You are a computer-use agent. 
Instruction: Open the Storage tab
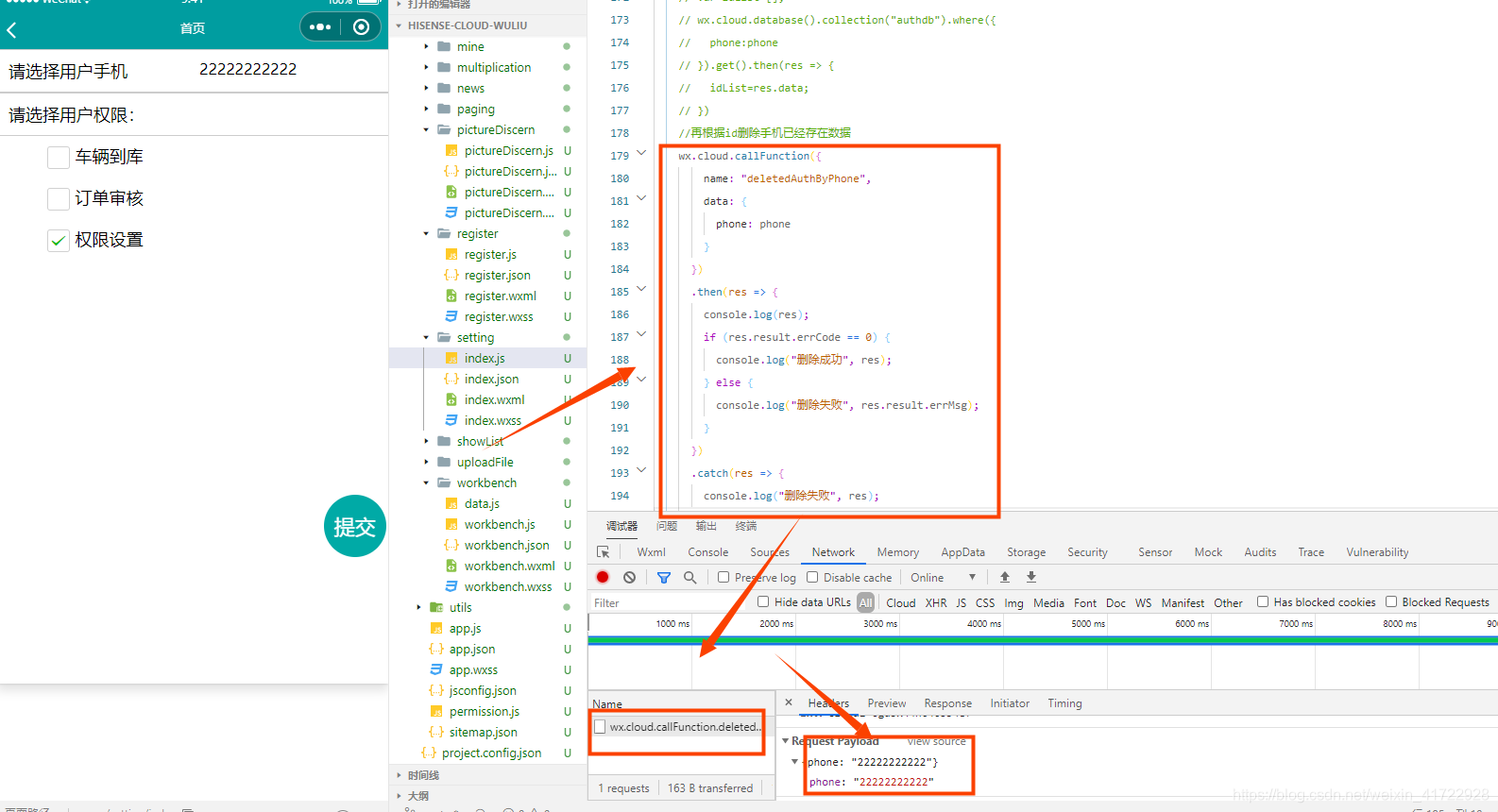pos(1026,552)
